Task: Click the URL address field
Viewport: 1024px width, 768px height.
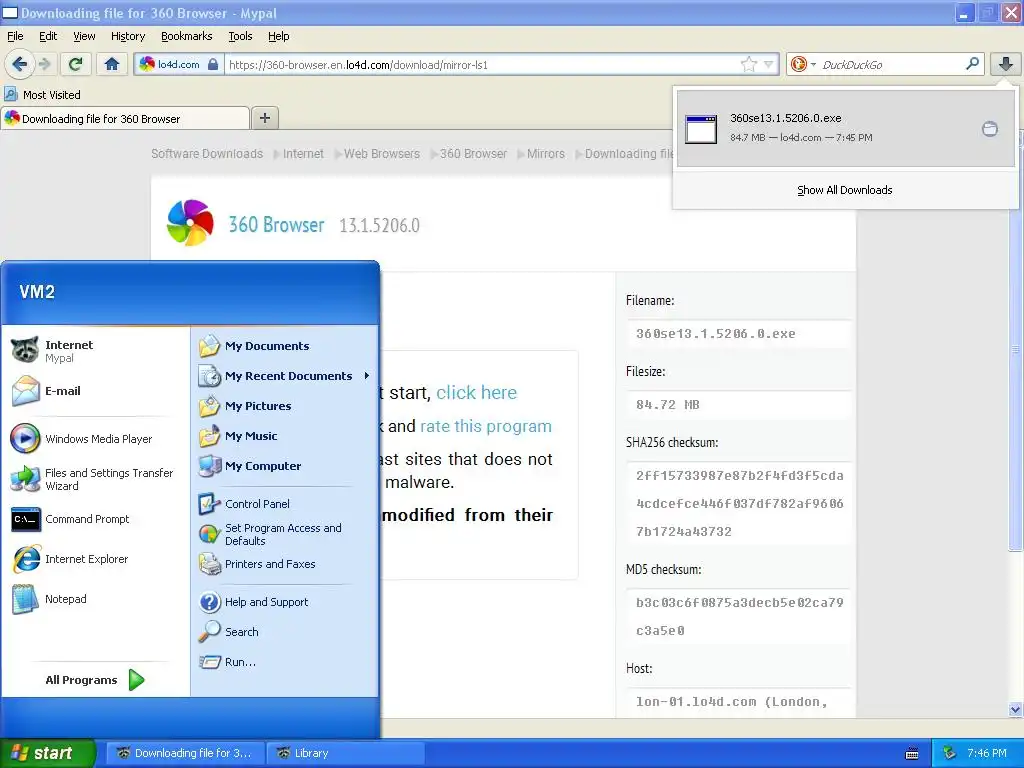Action: 482,64
